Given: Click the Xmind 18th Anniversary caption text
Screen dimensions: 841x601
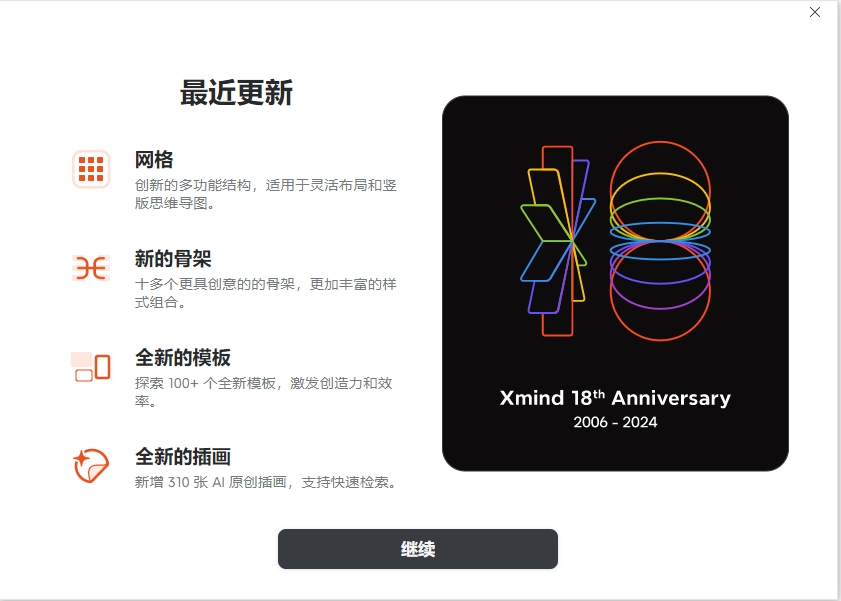Looking at the screenshot, I should (x=615, y=398).
